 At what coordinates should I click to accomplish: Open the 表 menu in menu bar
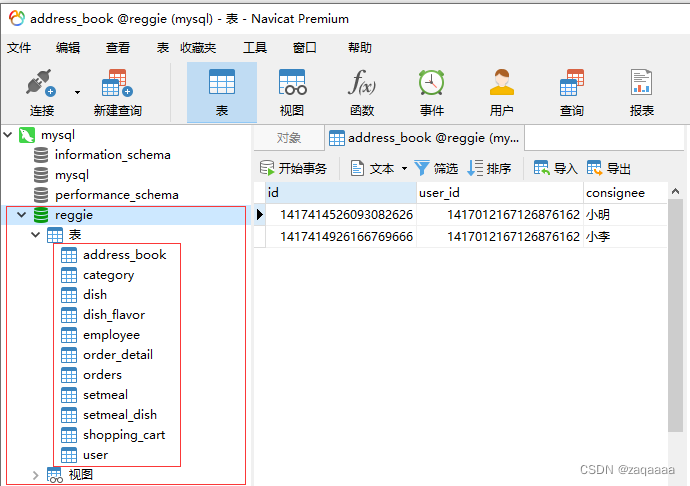(x=163, y=48)
